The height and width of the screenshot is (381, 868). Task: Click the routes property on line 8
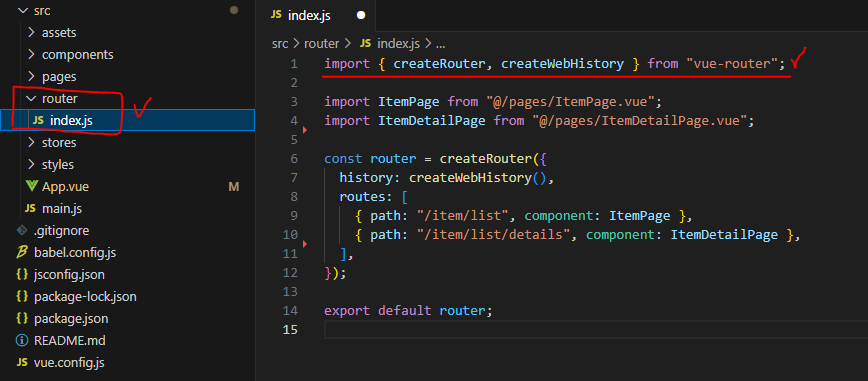[x=363, y=197]
